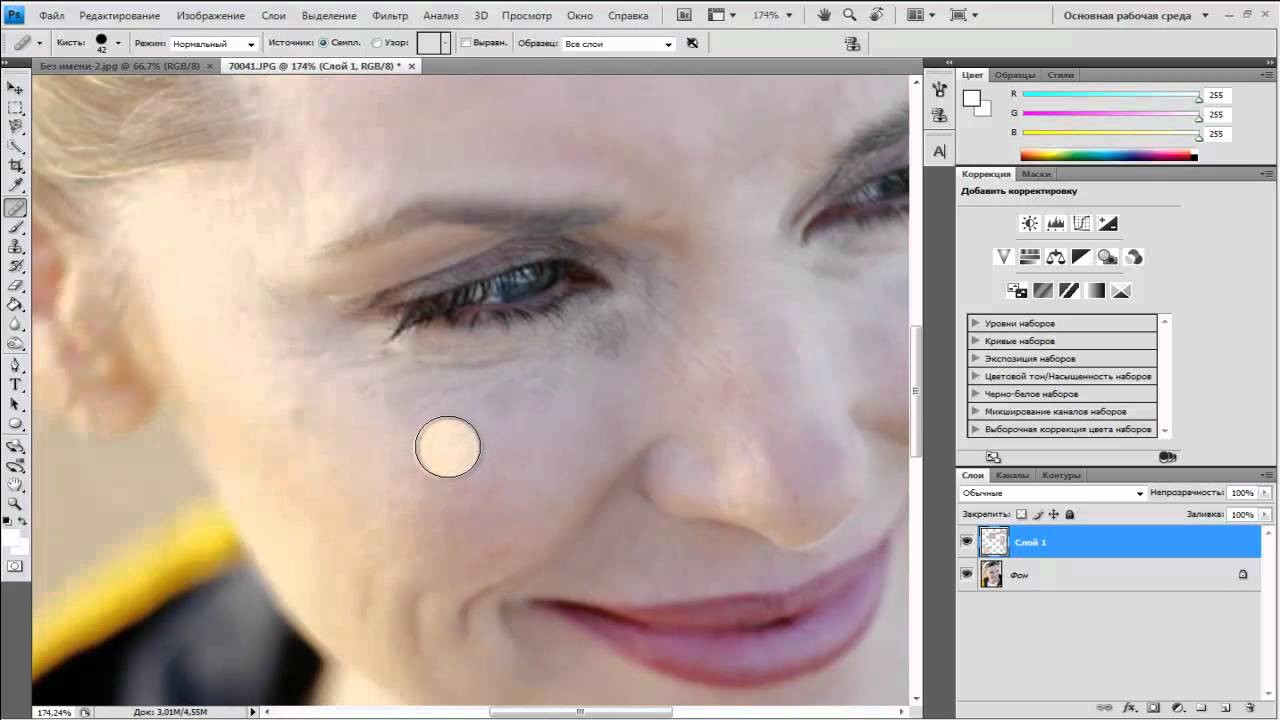1280x720 pixels.
Task: Add a Curves adjustment layer
Action: tap(1081, 224)
